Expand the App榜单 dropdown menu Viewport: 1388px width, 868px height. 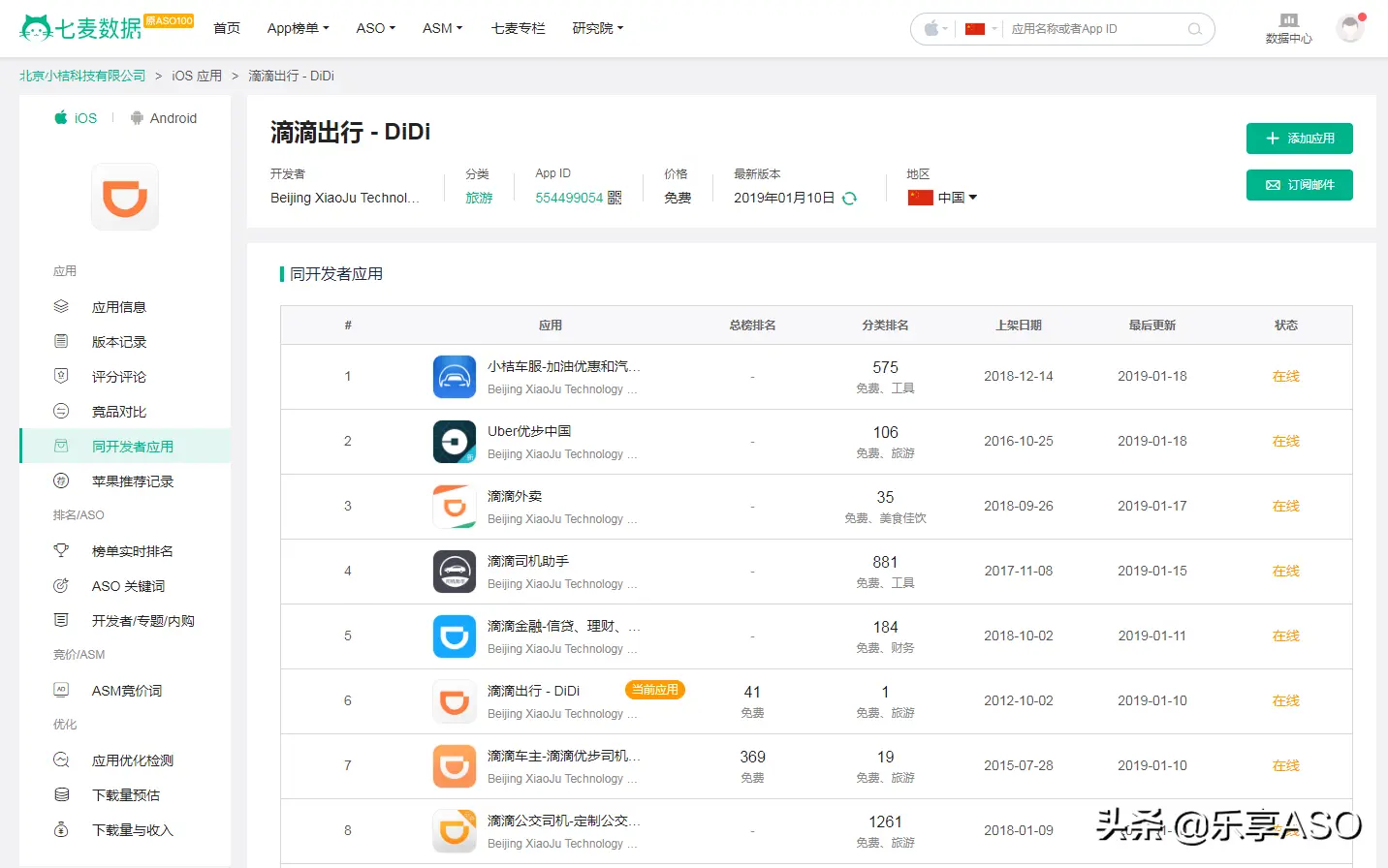click(299, 28)
